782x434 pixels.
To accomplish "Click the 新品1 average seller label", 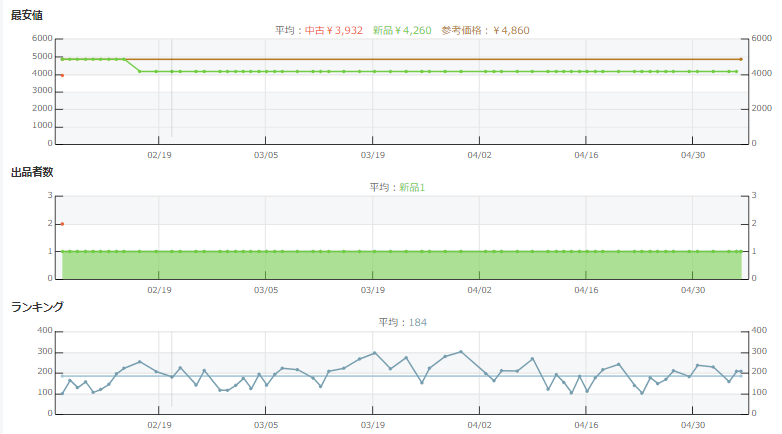I will point(412,188).
